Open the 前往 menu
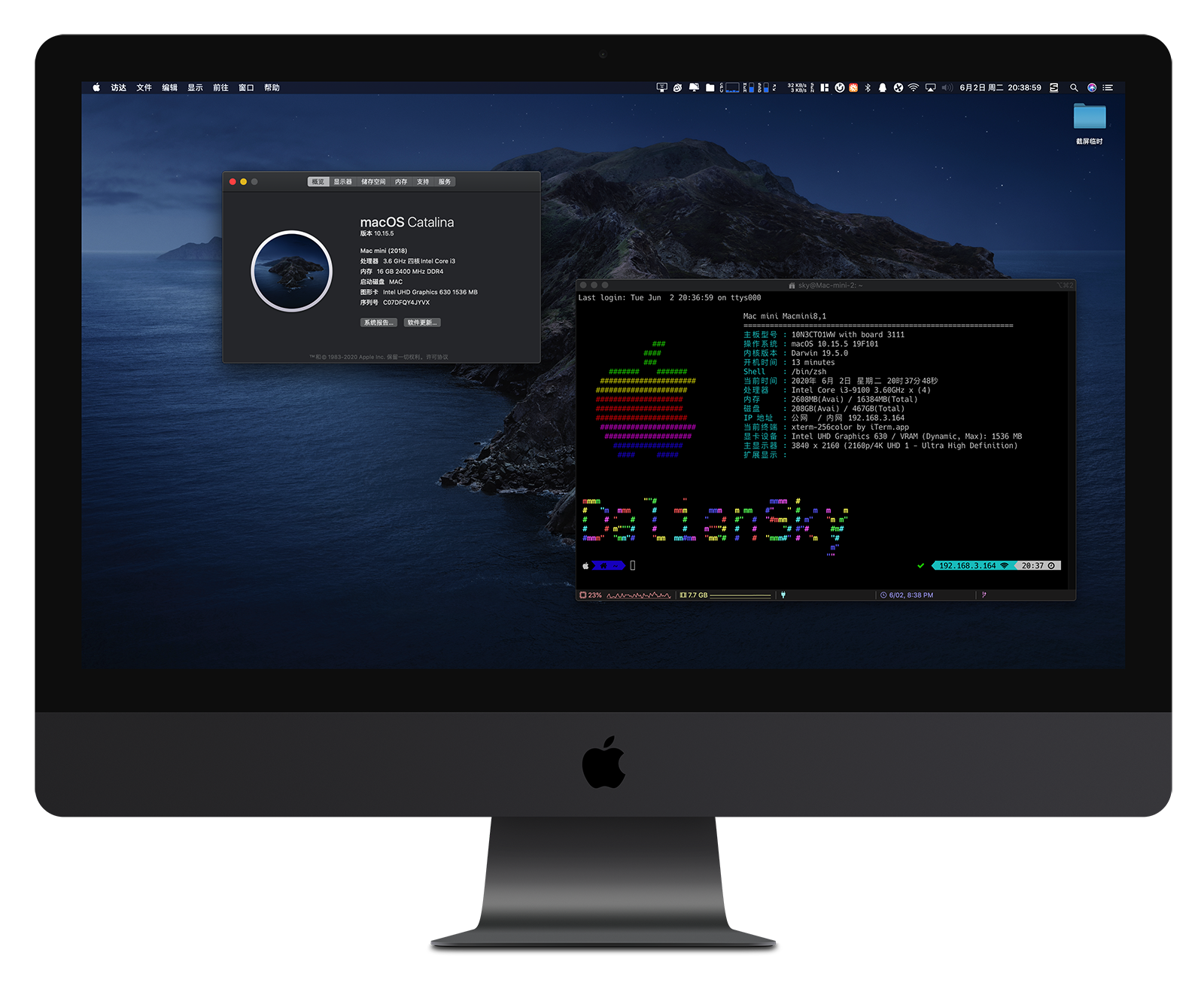The image size is (1204, 983). tap(220, 88)
